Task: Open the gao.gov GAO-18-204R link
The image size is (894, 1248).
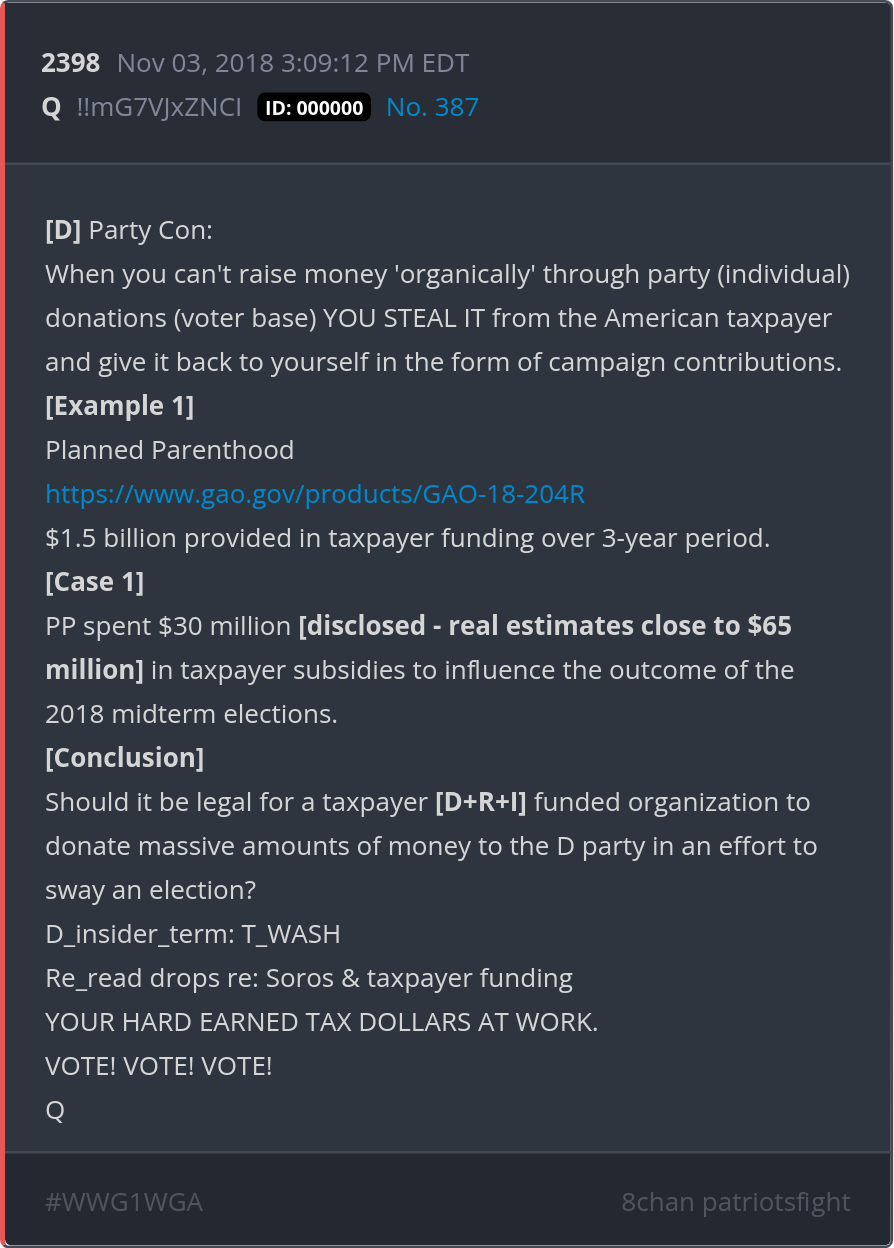Action: [315, 494]
